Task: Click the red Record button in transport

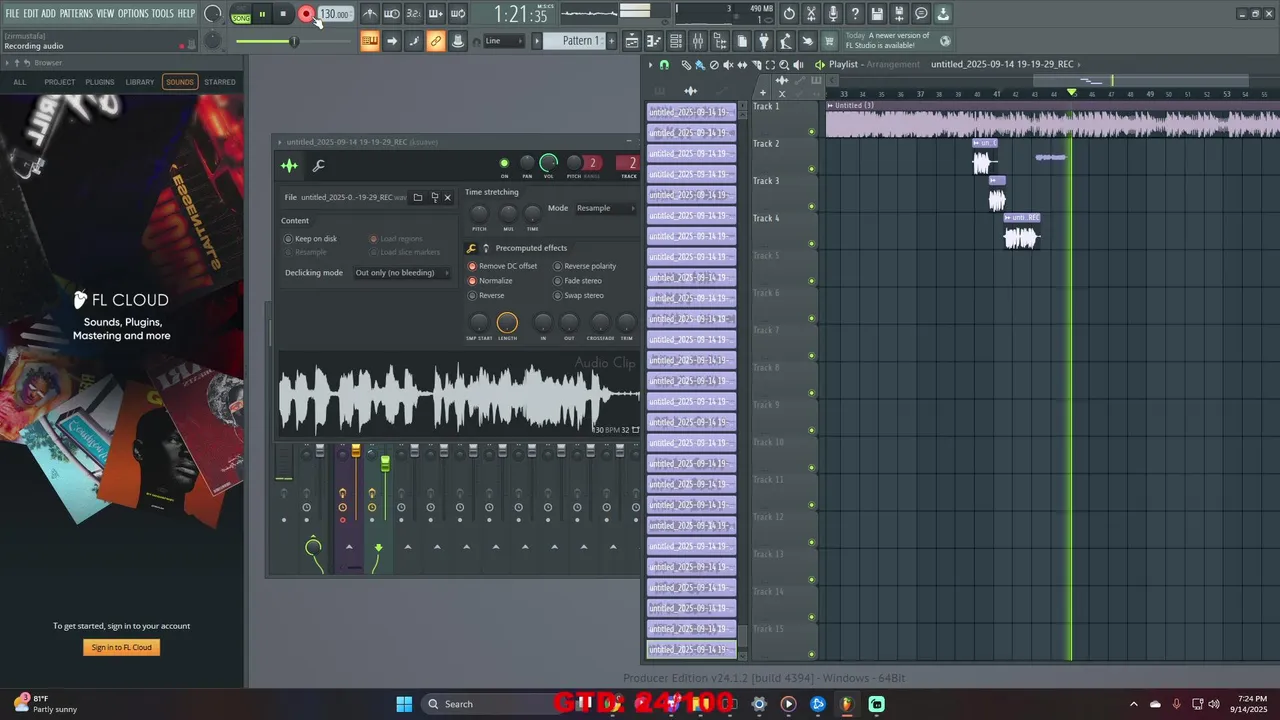Action: [x=306, y=14]
